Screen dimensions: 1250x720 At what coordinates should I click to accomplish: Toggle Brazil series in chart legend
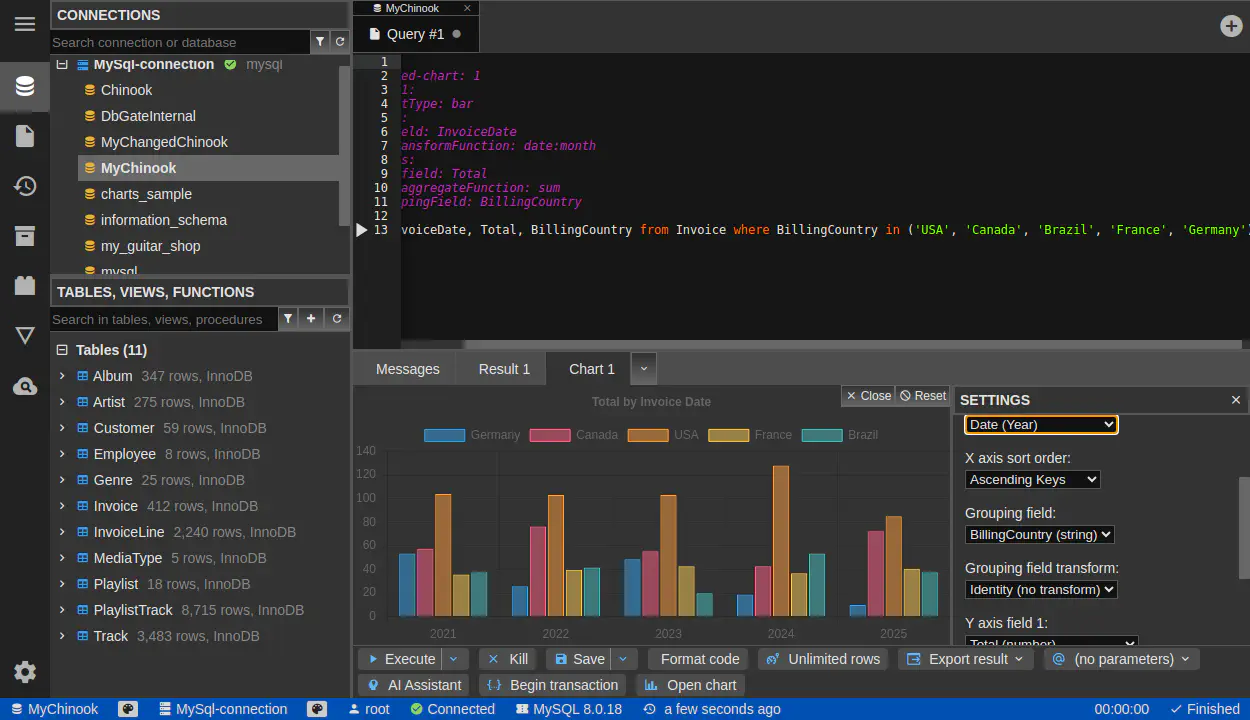pyautogui.click(x=840, y=435)
